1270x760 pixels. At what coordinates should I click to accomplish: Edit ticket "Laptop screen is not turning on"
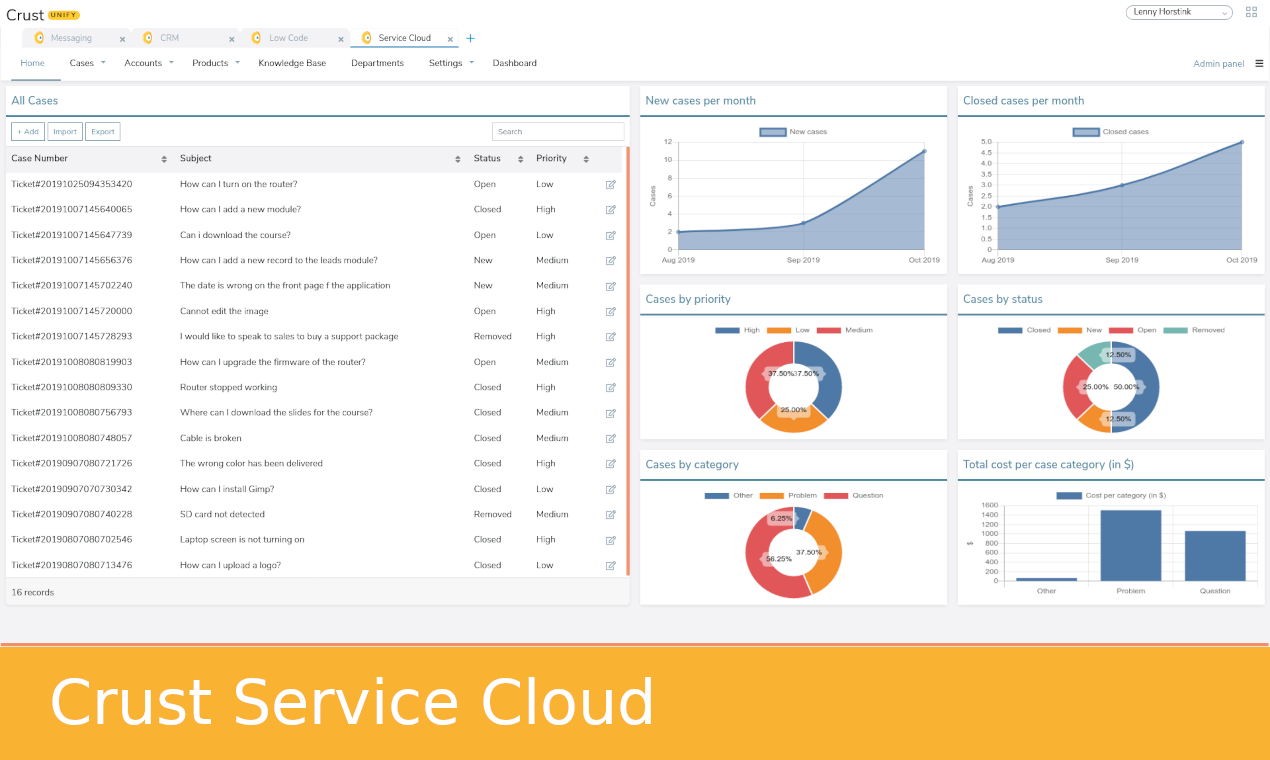(x=610, y=540)
